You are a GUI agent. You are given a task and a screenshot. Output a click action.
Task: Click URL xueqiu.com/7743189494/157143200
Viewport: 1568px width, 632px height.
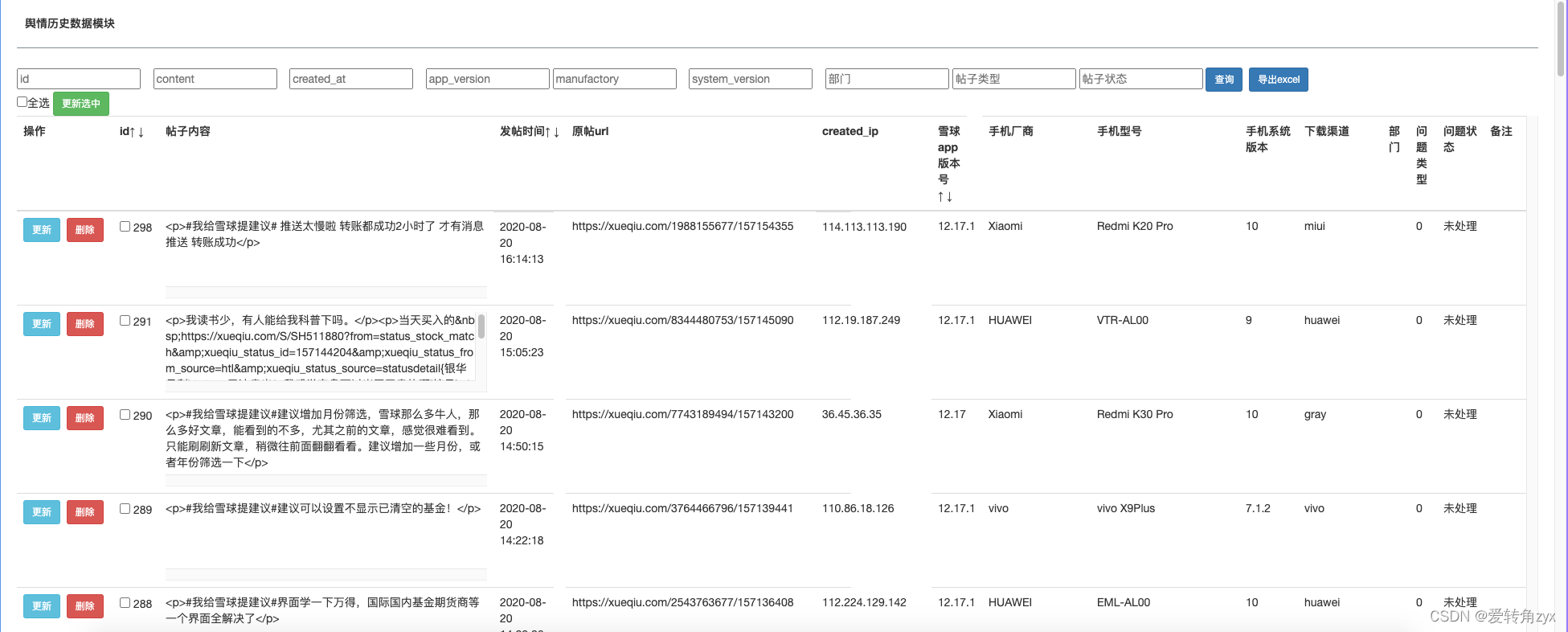coord(682,415)
